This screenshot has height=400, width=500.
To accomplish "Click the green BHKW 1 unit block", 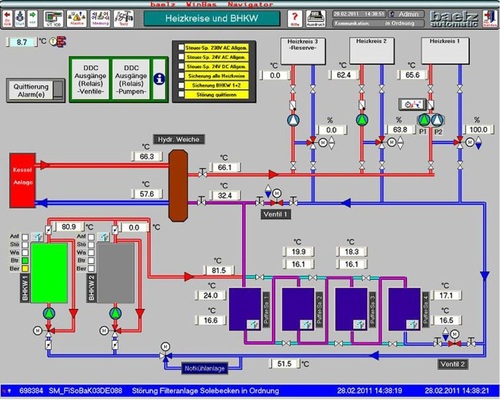I will click(49, 273).
